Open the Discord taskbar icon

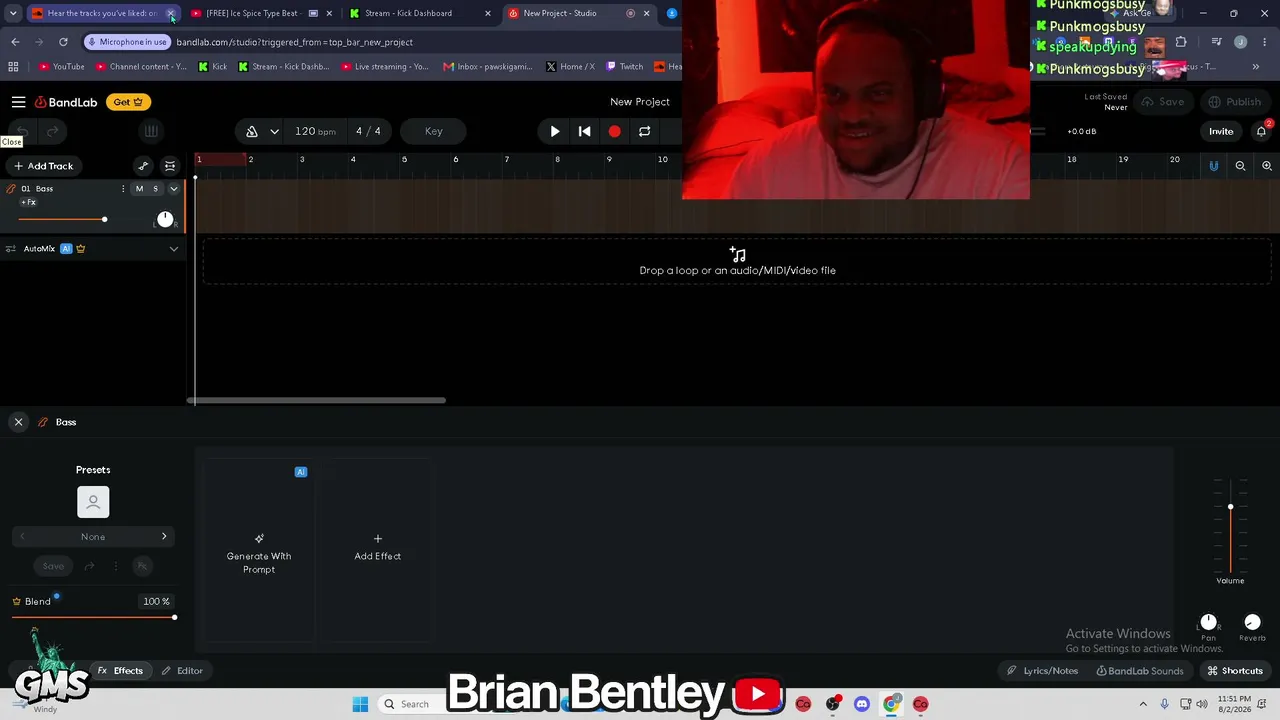[862, 704]
